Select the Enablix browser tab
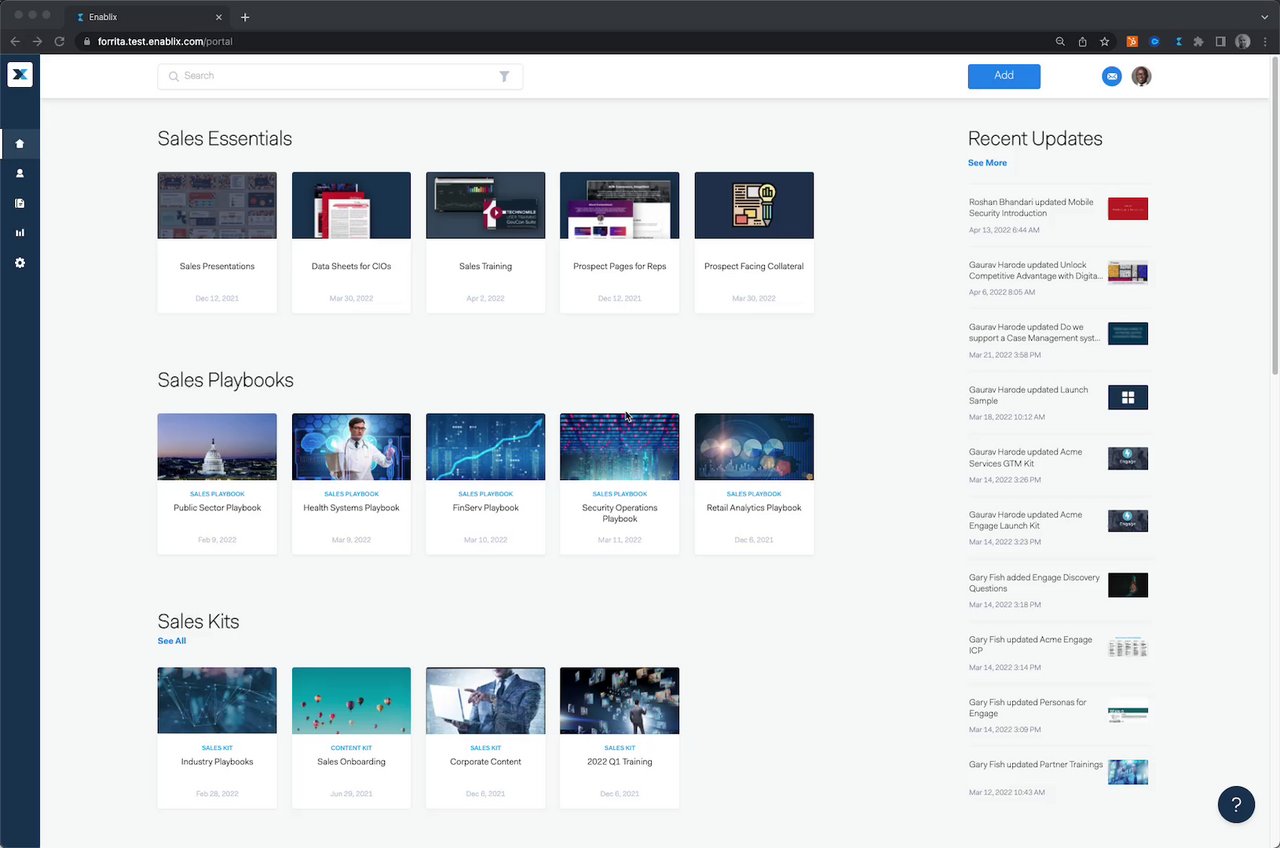1280x848 pixels. [x=150, y=17]
